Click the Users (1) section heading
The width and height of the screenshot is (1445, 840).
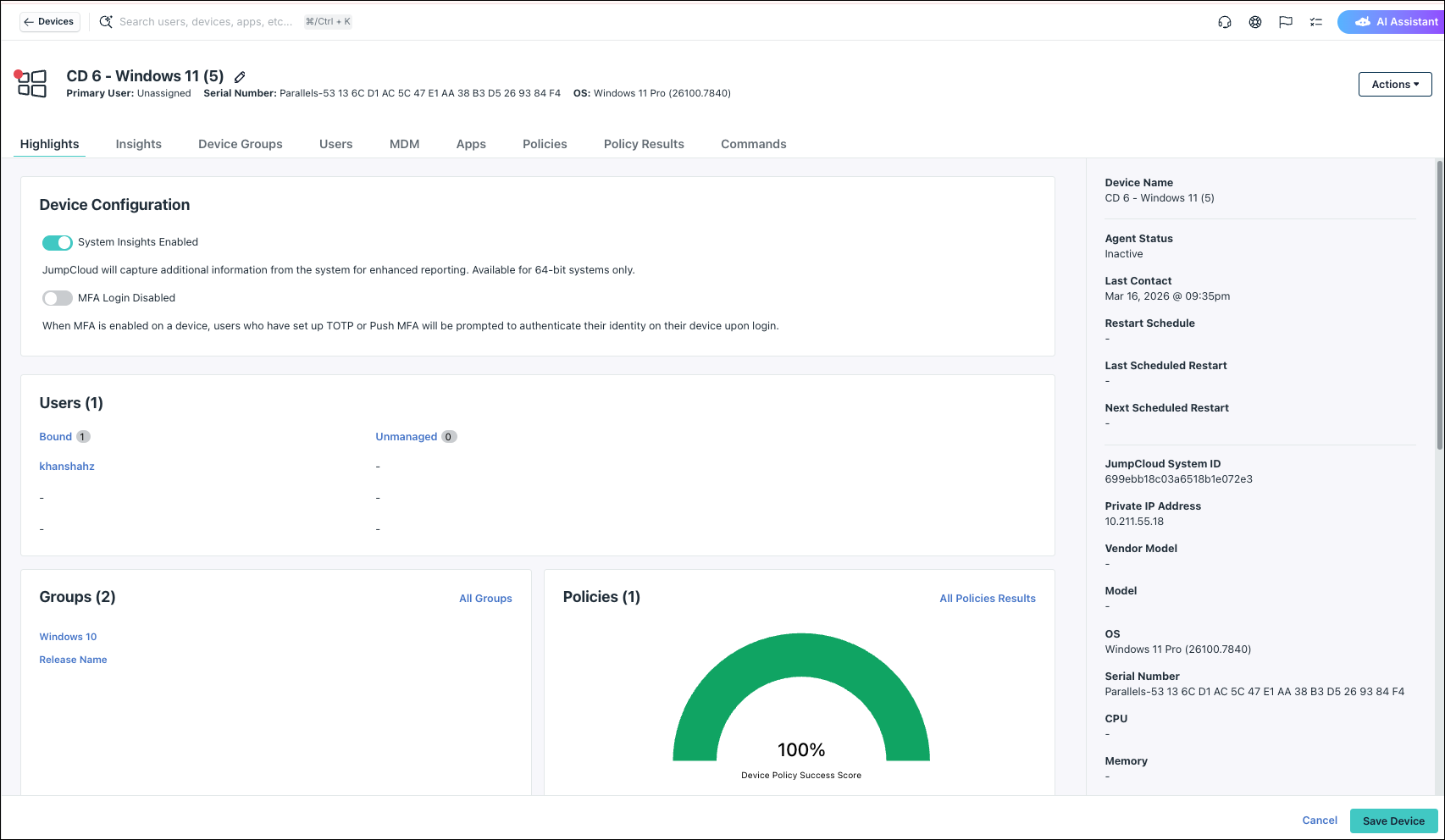tap(71, 403)
